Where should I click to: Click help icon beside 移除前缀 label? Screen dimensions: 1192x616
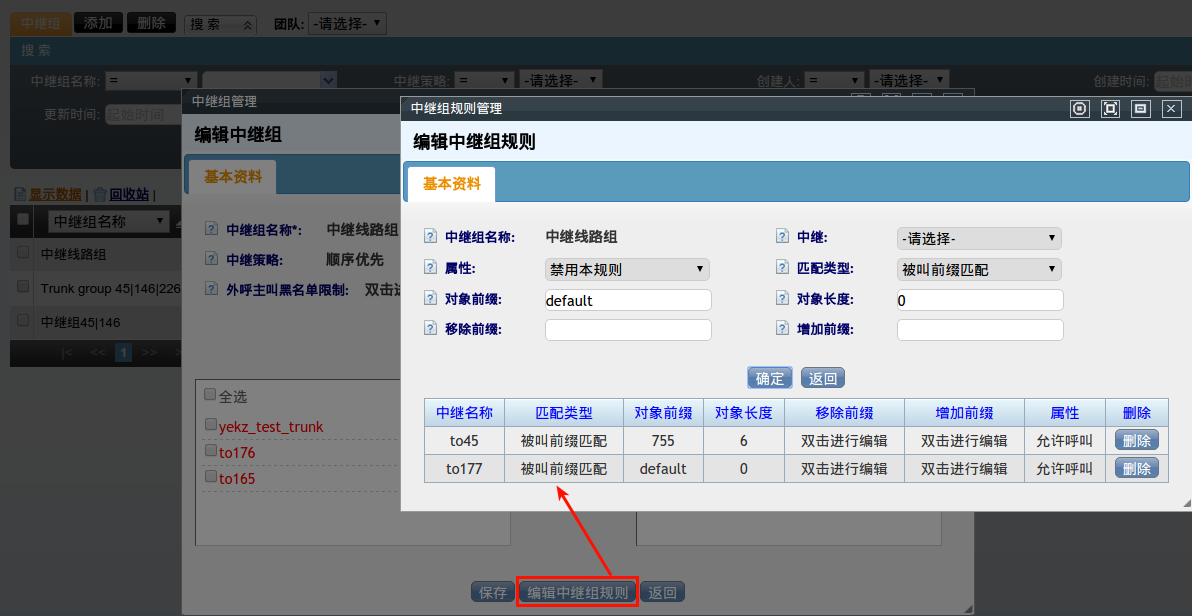pyautogui.click(x=431, y=329)
